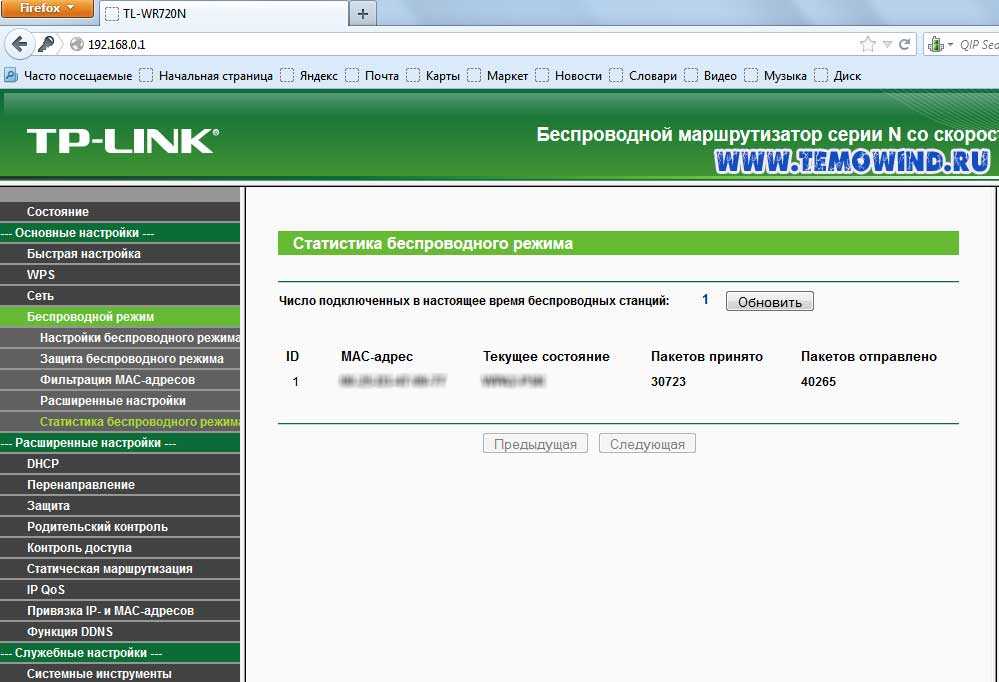Screen dimensions: 999x682
Task: Open Состояние status page
Action: pyautogui.click(x=120, y=212)
